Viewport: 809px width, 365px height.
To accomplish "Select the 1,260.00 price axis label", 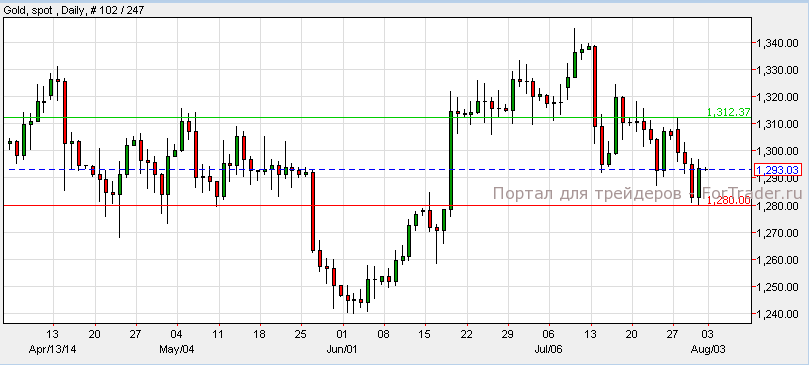I will pos(777,260).
